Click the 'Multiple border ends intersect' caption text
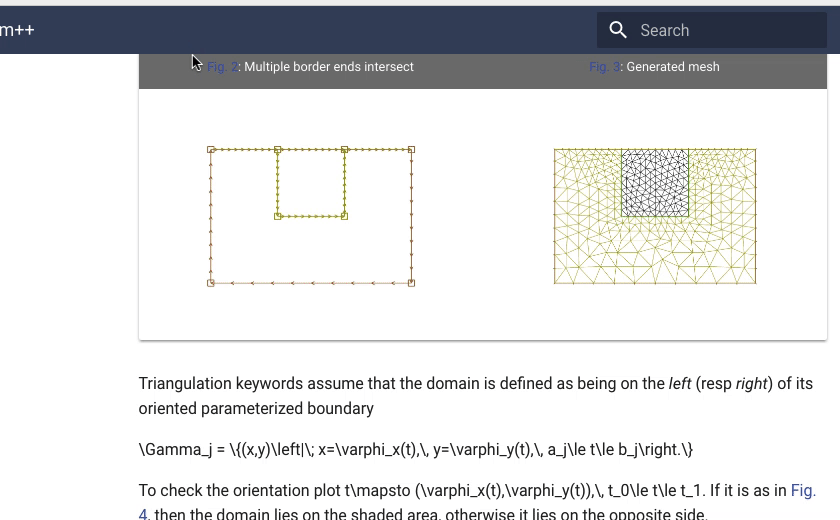Image resolution: width=840 pixels, height=520 pixels. click(329, 67)
